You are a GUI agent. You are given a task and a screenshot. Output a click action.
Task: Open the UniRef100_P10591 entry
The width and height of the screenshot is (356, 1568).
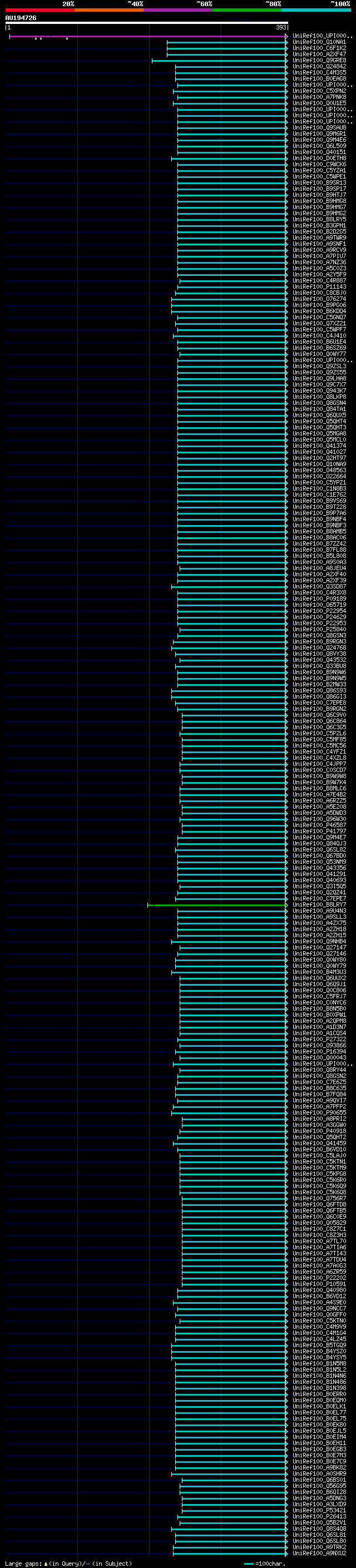319,1284
